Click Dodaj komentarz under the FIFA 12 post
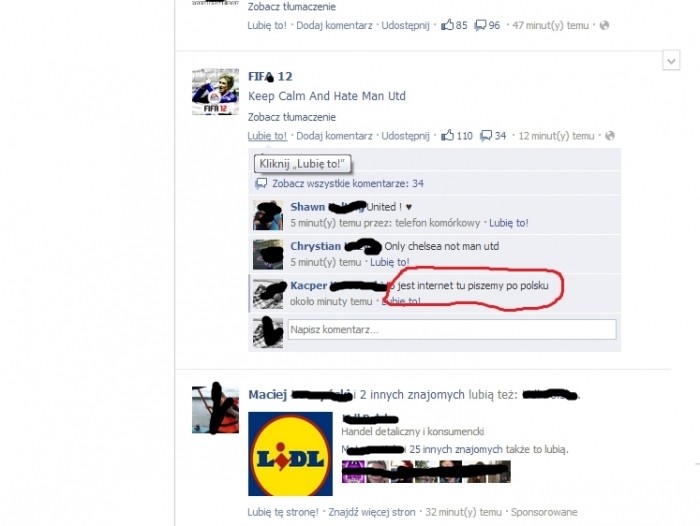The height and width of the screenshot is (526, 700). click(334, 136)
